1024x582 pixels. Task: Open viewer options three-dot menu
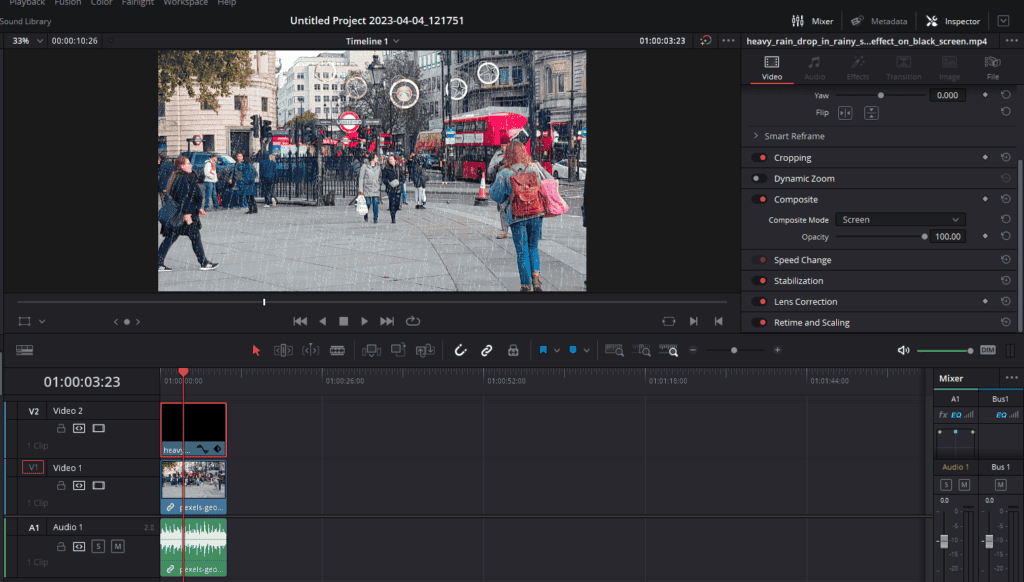point(728,40)
